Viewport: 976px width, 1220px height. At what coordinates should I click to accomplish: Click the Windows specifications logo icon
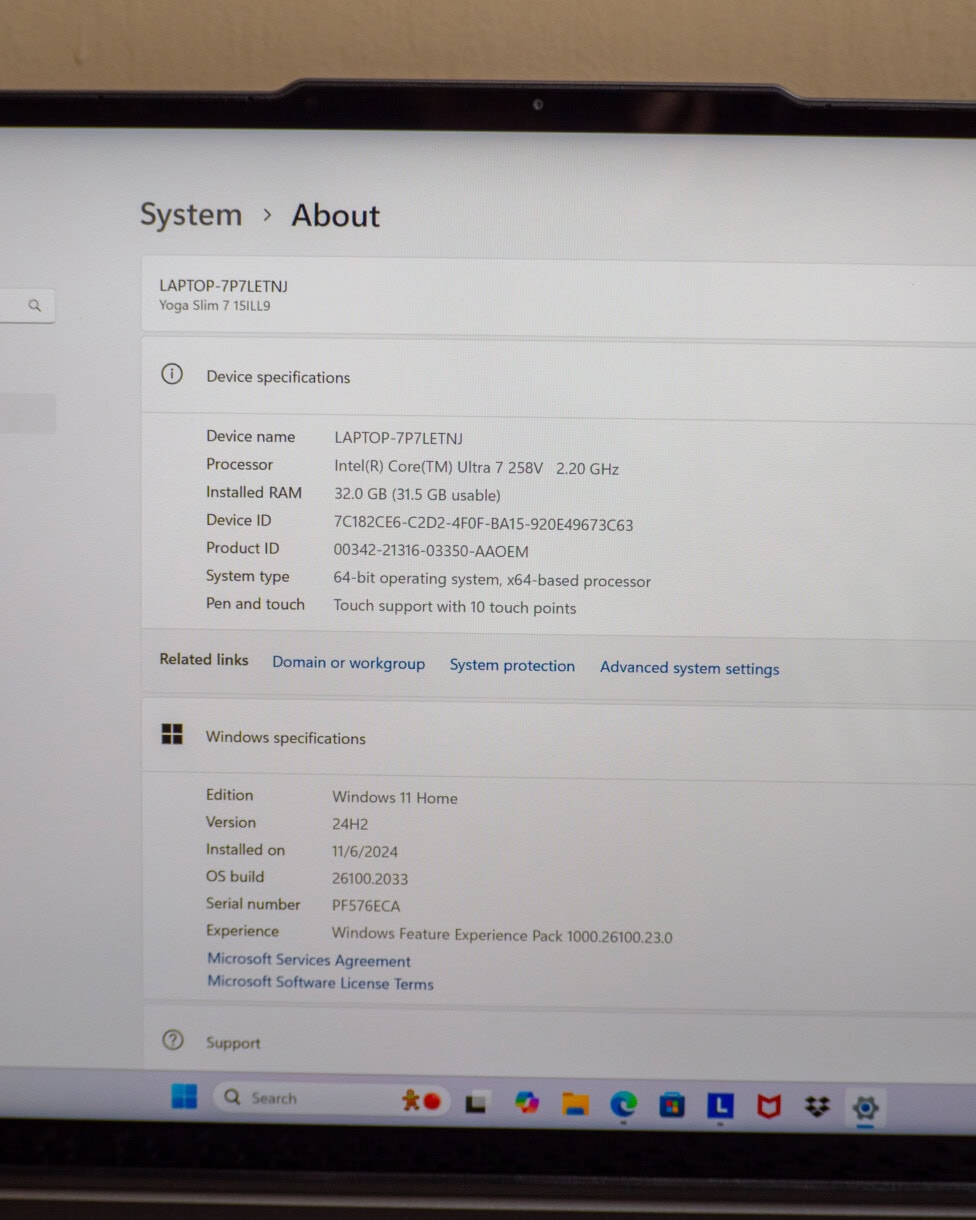172,735
